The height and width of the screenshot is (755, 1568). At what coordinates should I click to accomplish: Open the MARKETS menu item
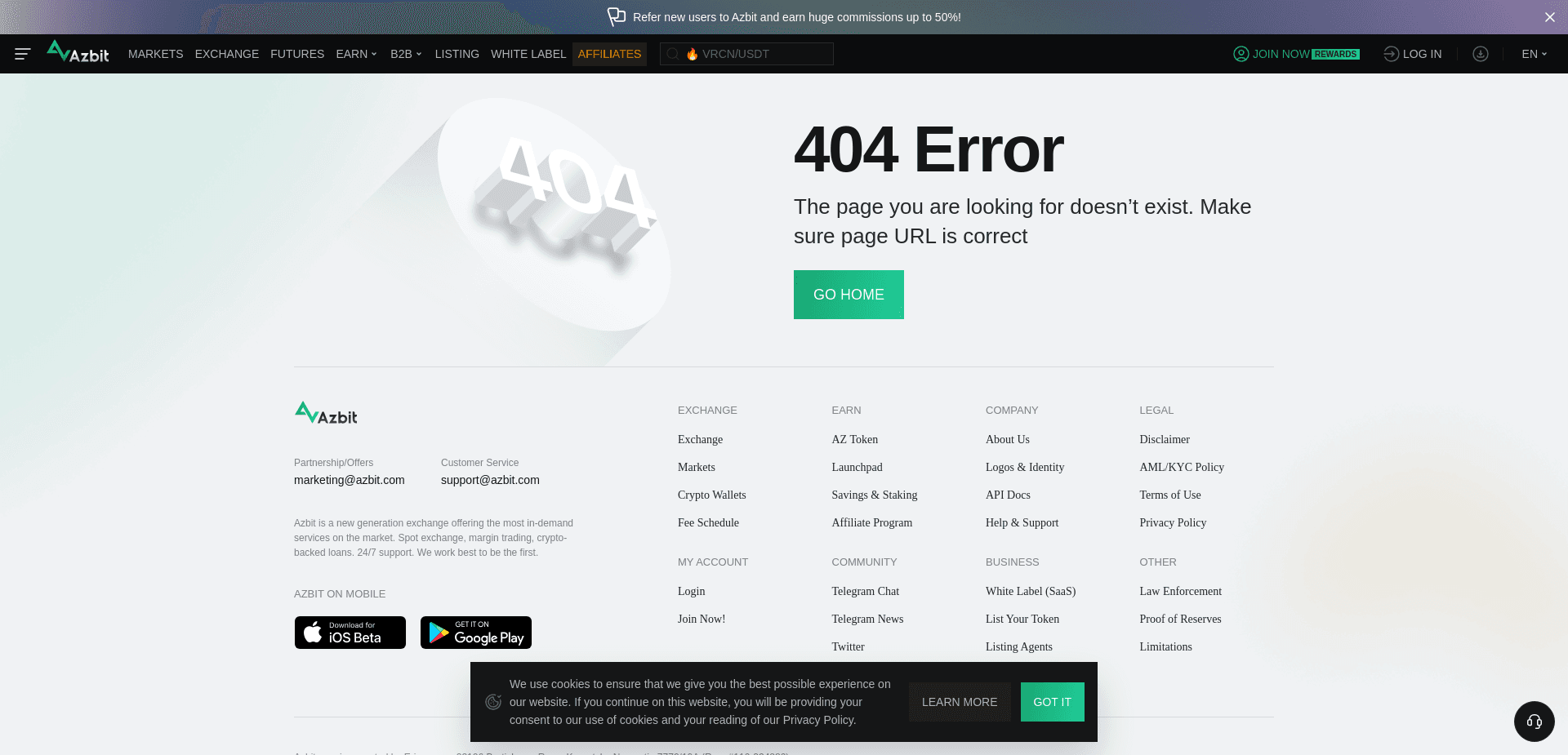click(155, 54)
